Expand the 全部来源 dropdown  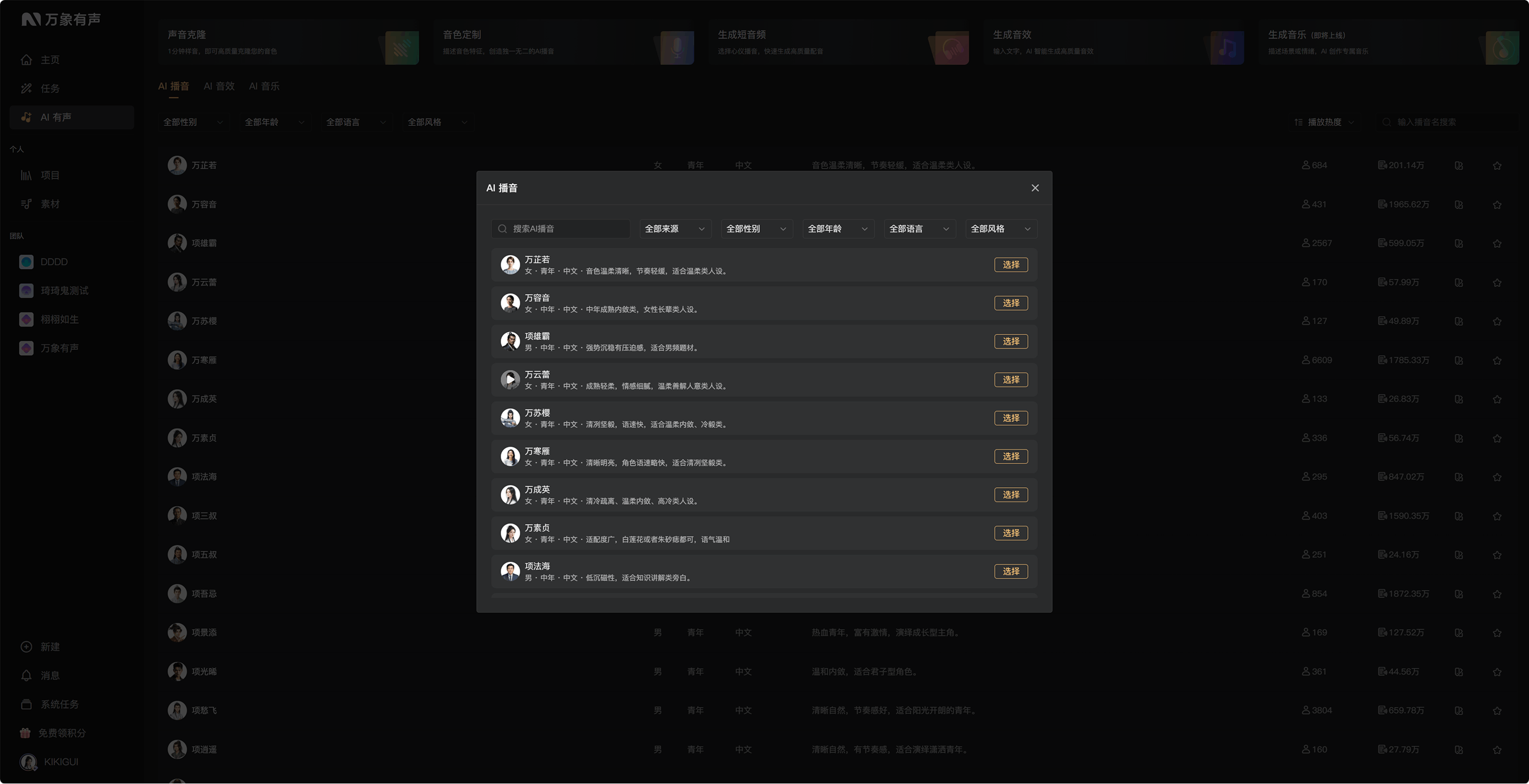pos(675,229)
